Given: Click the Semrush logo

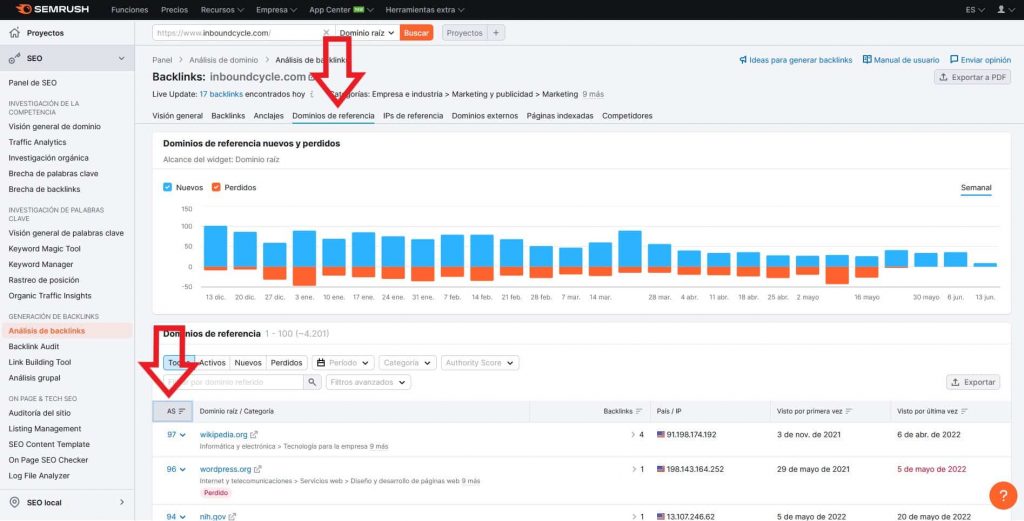Looking at the screenshot, I should coord(51,9).
